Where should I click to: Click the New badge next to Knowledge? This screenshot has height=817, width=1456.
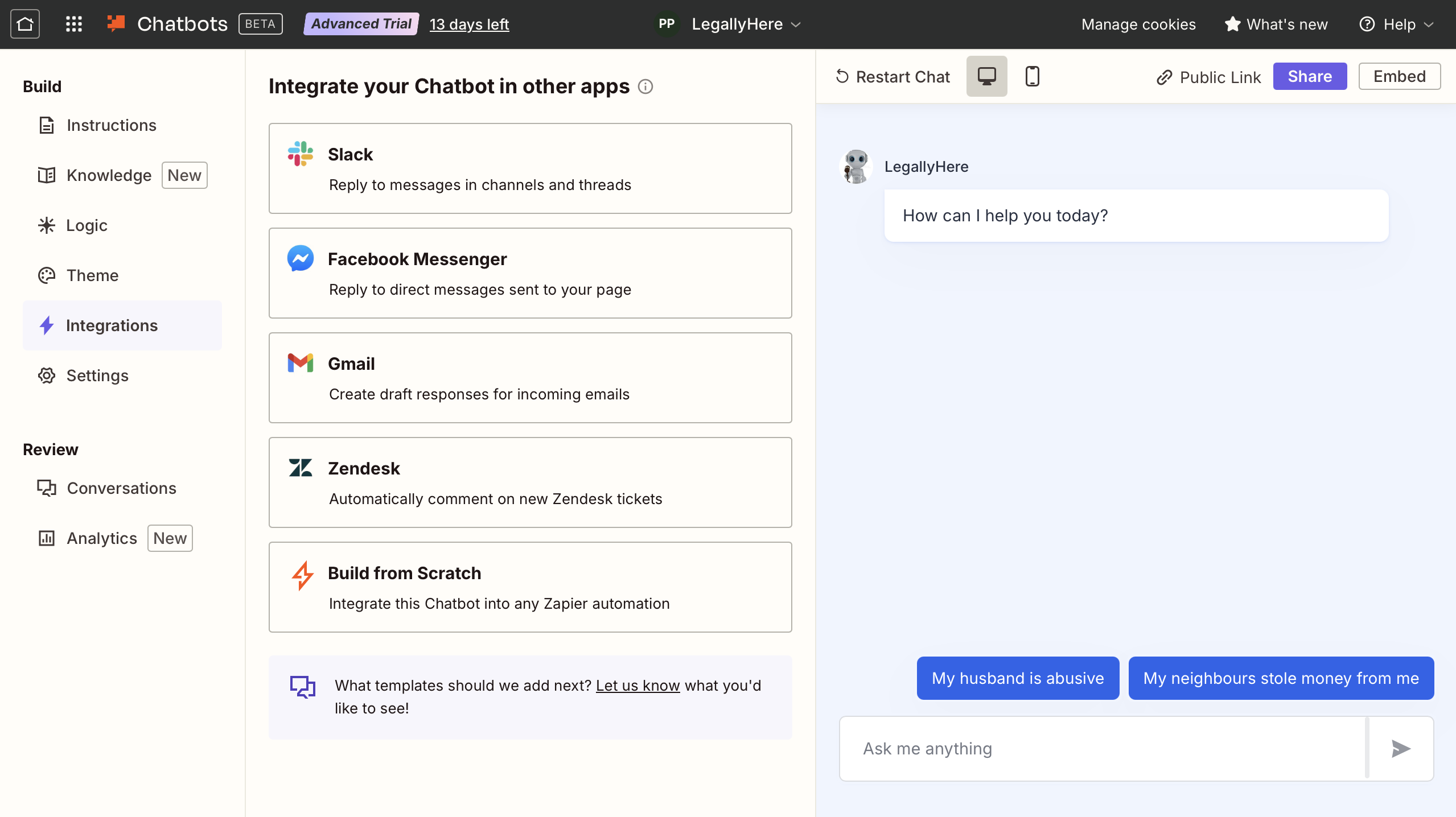[184, 175]
